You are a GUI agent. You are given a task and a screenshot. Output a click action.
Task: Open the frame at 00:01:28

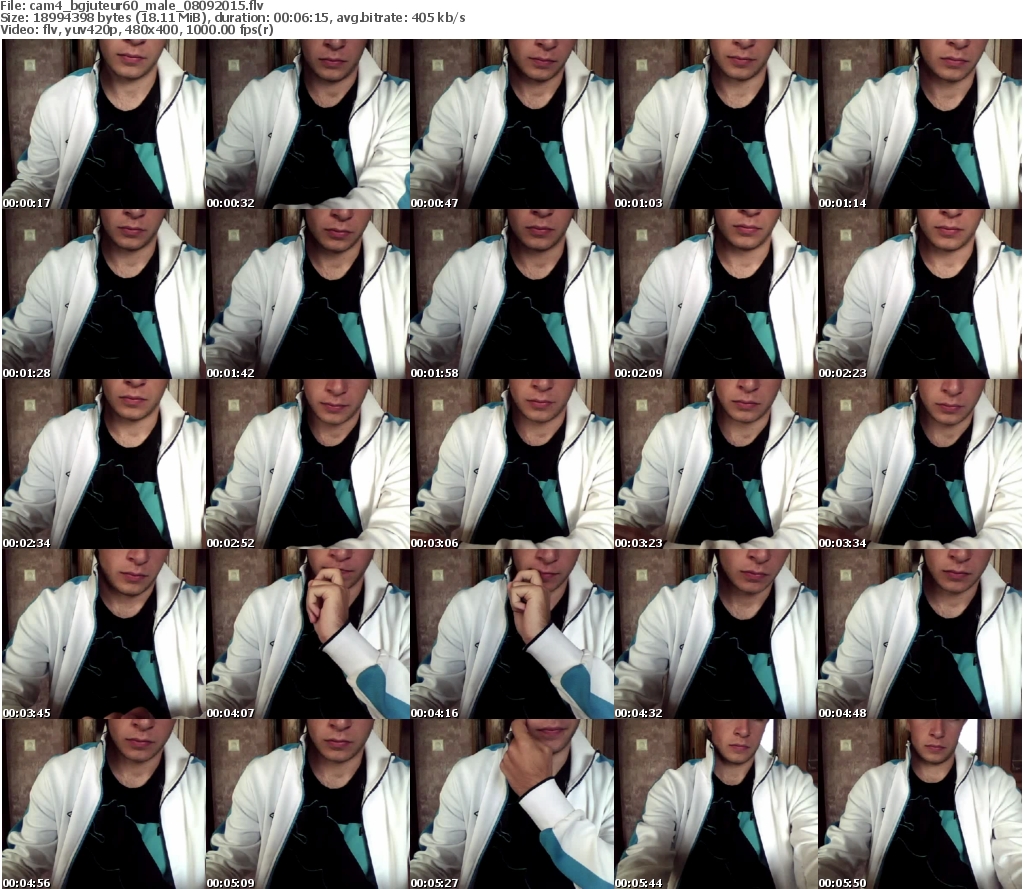(x=104, y=294)
